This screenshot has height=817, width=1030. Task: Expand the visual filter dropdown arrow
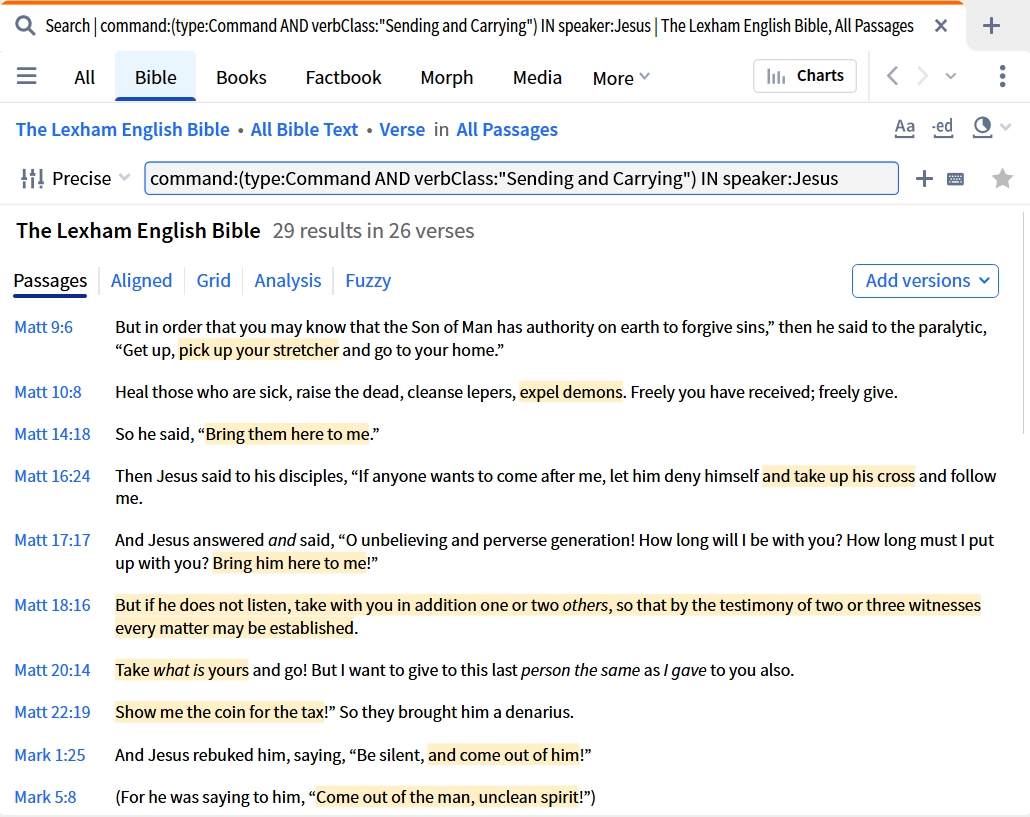[1006, 127]
